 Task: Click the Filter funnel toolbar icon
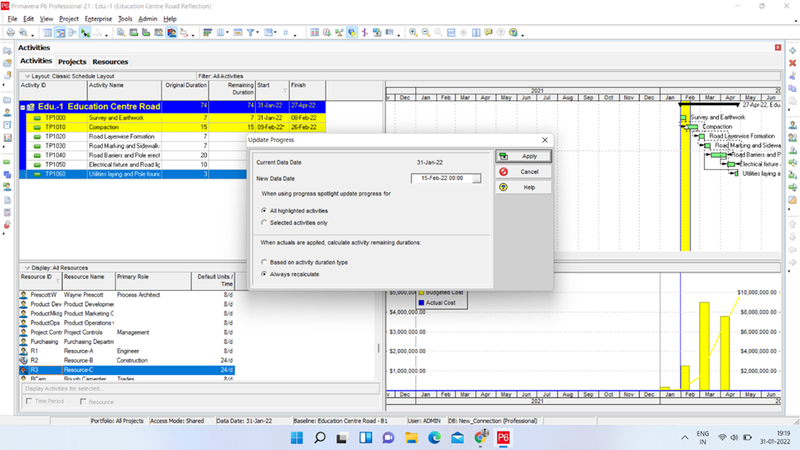tap(251, 33)
